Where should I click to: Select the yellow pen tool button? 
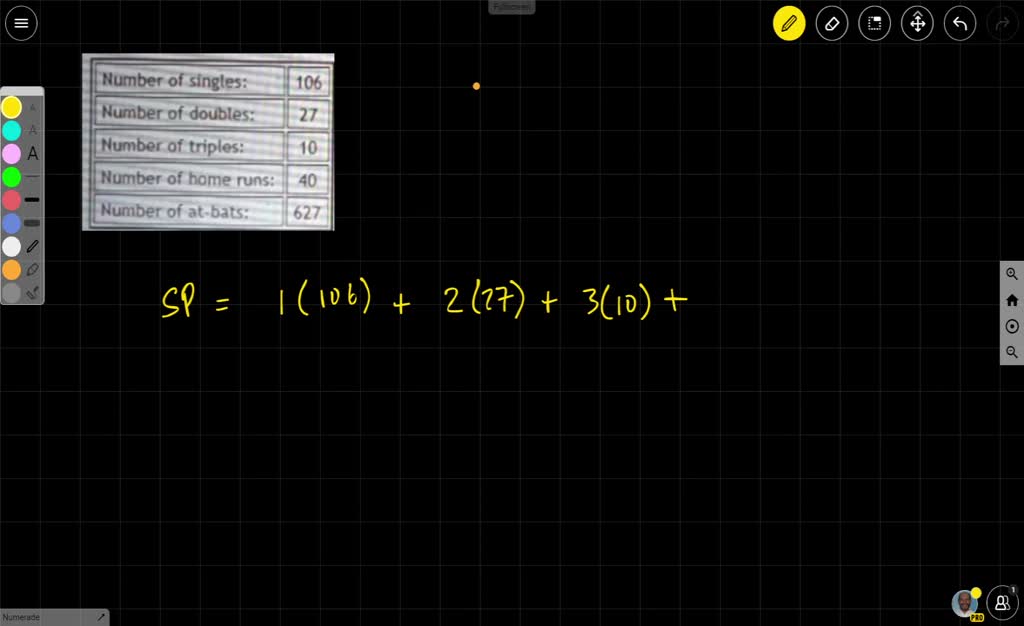(x=789, y=23)
